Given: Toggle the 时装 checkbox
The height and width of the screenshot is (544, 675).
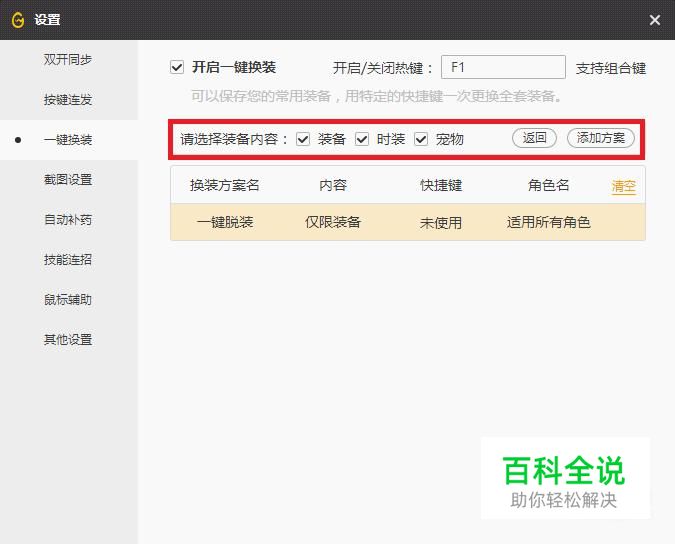Looking at the screenshot, I should click(x=362, y=139).
